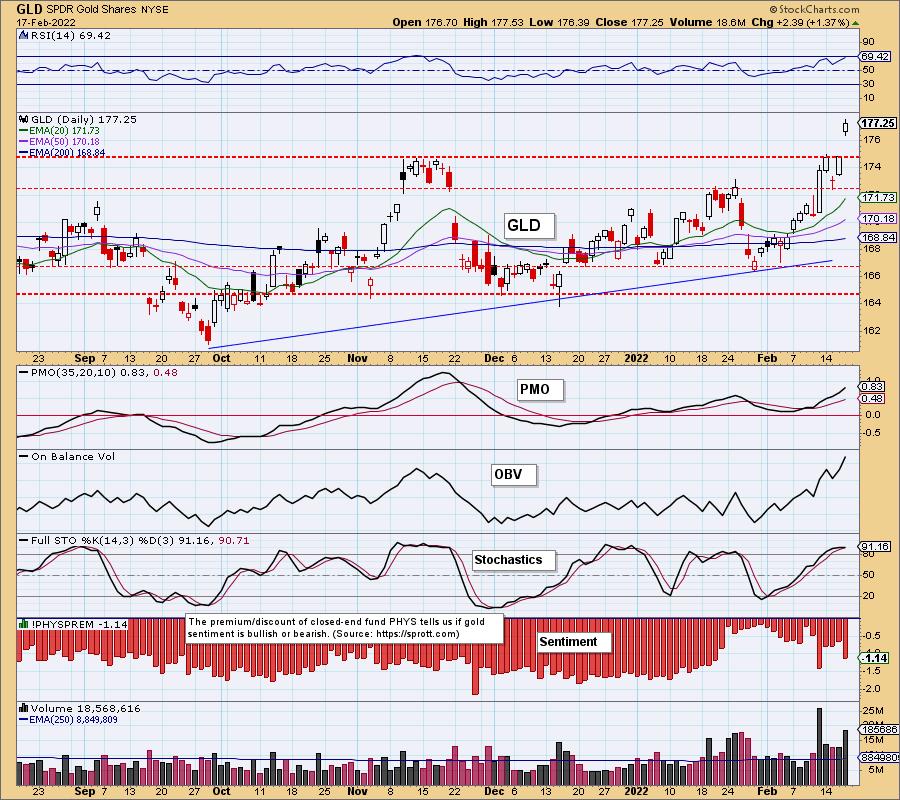
Task: Click the Oct label on the upper date axis
Action: pyautogui.click(x=221, y=359)
